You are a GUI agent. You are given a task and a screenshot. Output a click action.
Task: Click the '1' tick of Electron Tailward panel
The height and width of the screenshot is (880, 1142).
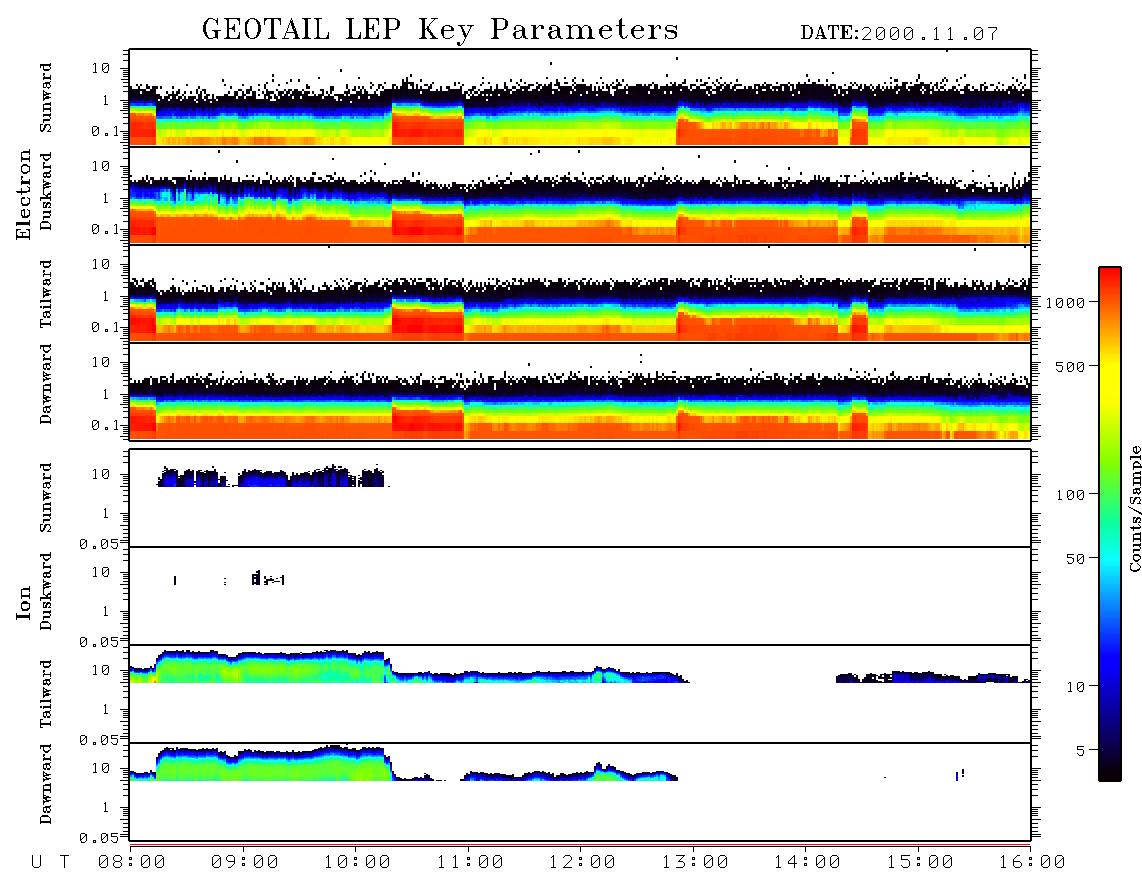tap(106, 296)
